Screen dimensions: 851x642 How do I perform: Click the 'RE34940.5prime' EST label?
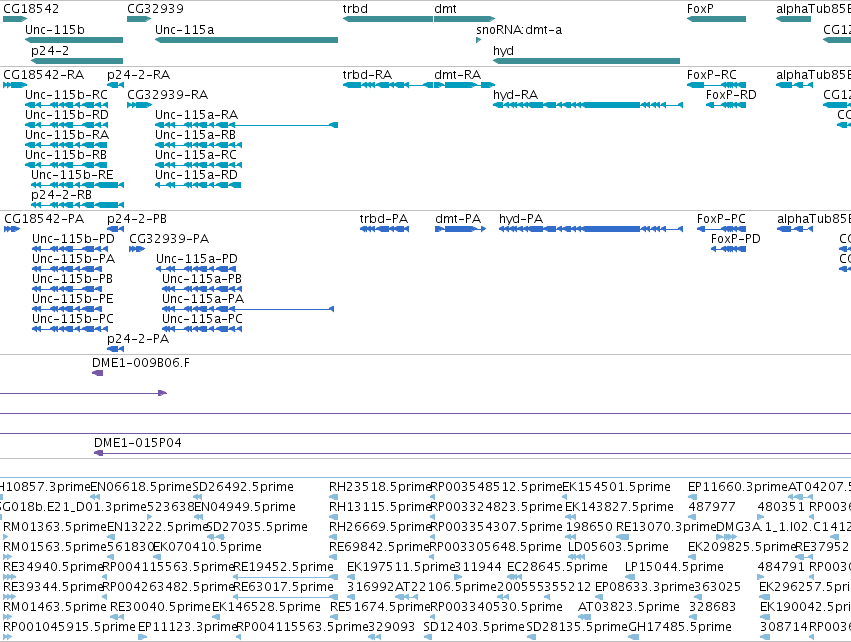point(53,567)
